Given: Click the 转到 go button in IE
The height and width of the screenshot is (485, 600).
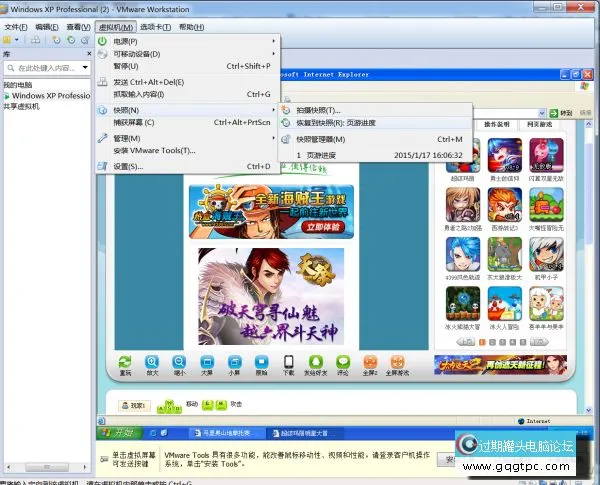Looking at the screenshot, I should point(561,113).
